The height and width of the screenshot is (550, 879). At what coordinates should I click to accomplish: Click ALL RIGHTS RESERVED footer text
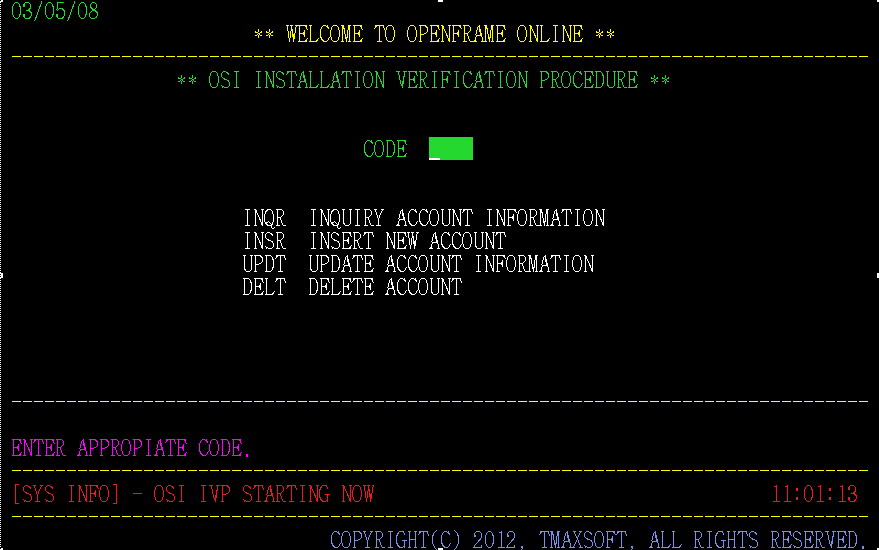[756, 540]
